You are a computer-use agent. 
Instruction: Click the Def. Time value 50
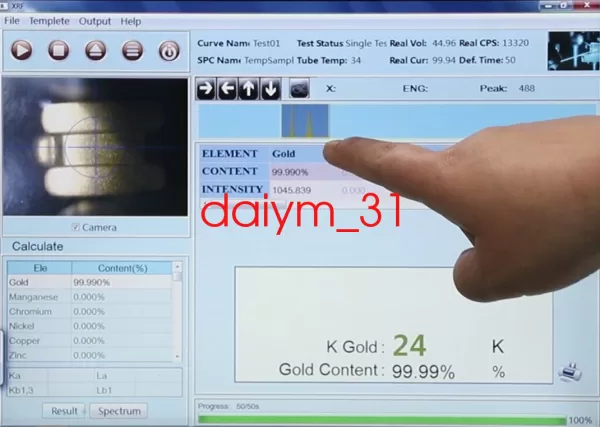(510, 60)
